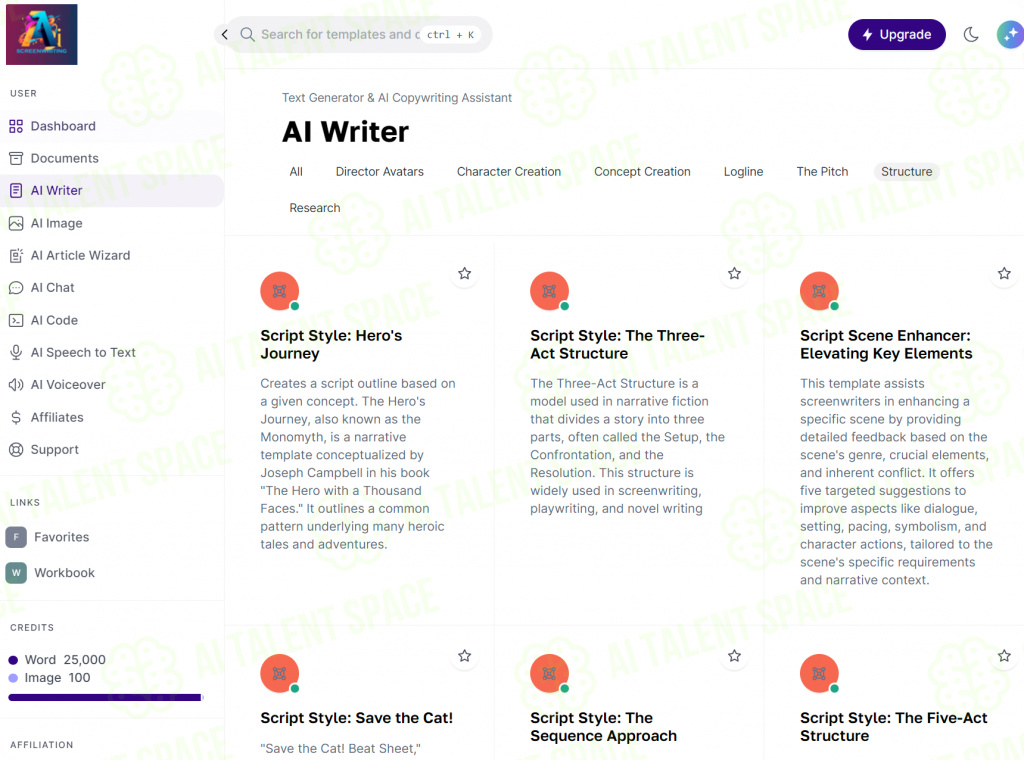Select the Character Creation tab
The width and height of the screenshot is (1024, 760).
pyautogui.click(x=509, y=172)
